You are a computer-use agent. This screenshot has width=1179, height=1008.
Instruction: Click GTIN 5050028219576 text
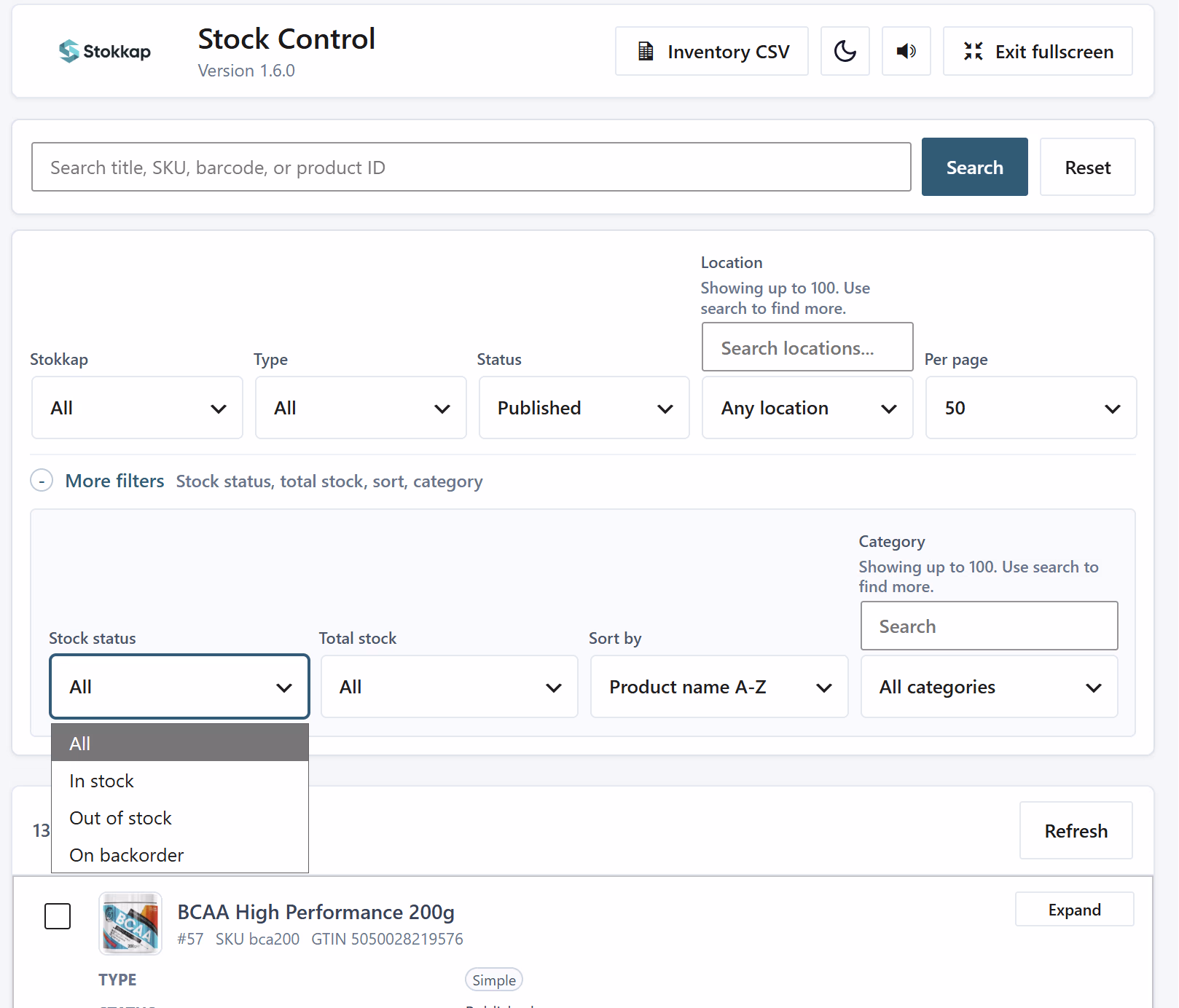click(x=388, y=939)
